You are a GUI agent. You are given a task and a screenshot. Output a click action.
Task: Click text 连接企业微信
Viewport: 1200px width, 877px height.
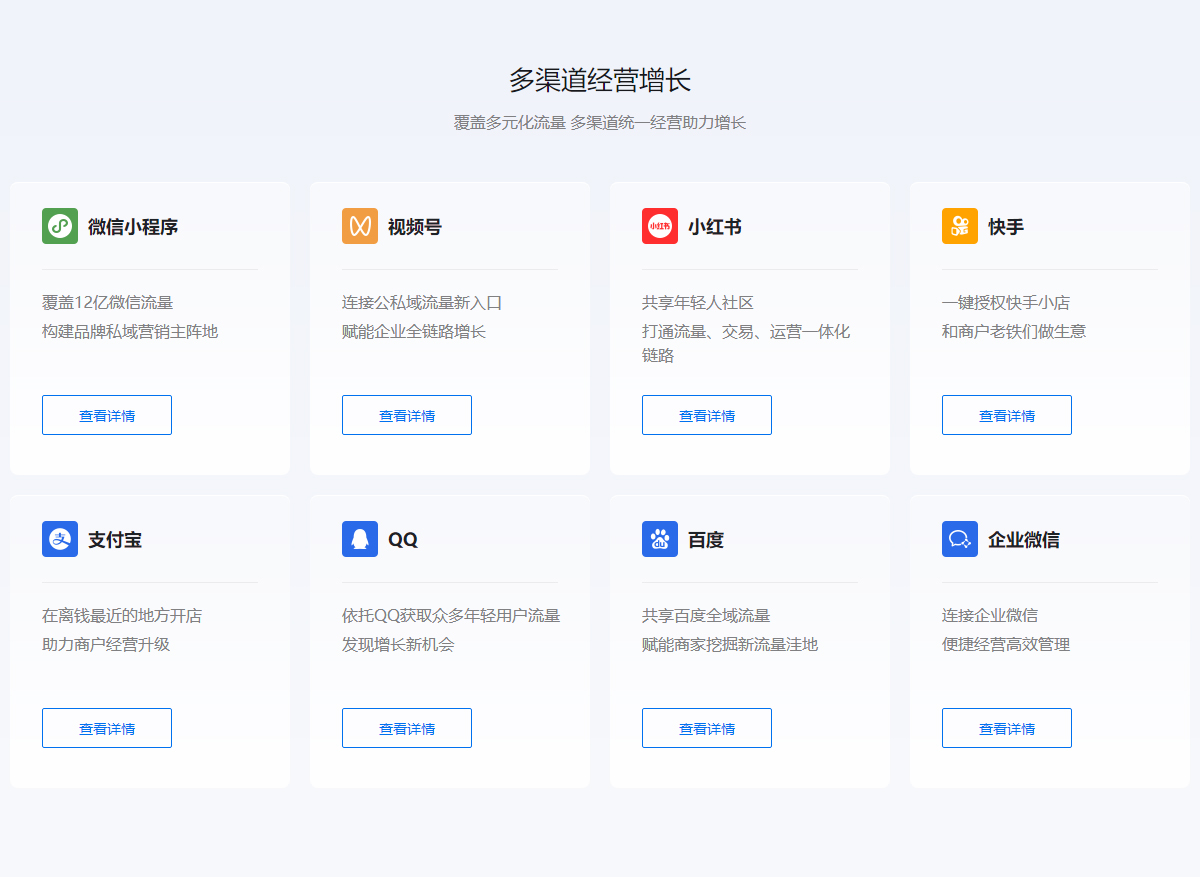tap(990, 616)
